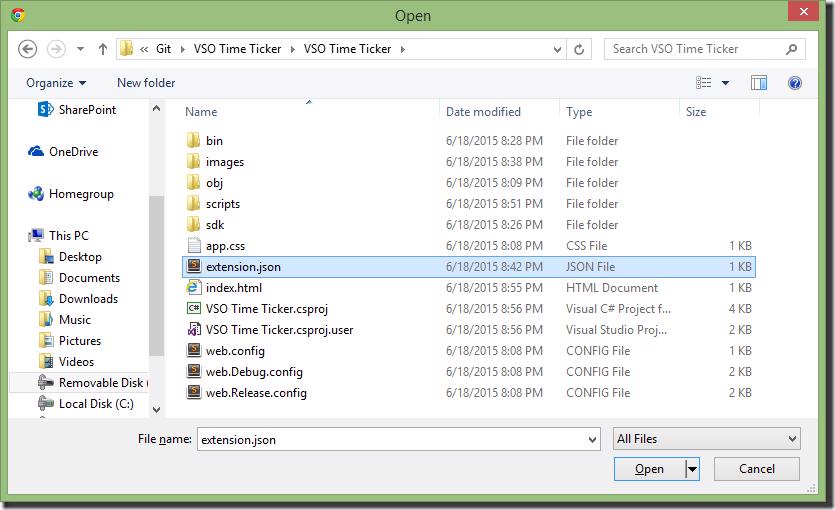This screenshot has height=510, width=835.
Task: Expand the final breadcrumb arrow
Action: click(403, 50)
